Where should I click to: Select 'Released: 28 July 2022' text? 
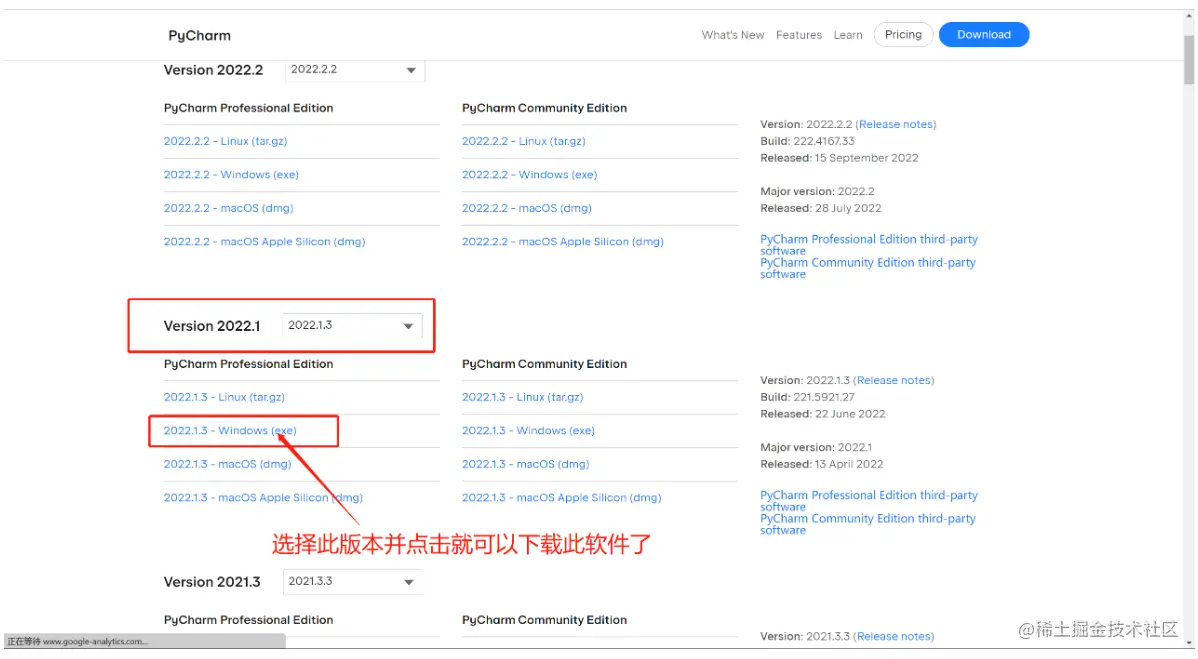point(821,208)
